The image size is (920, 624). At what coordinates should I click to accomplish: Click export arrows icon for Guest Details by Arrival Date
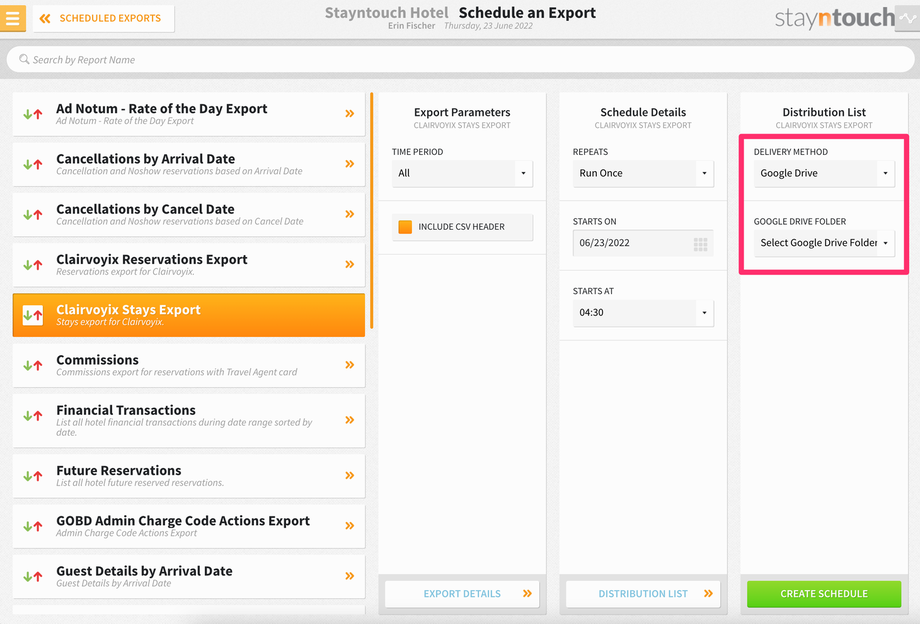33,576
